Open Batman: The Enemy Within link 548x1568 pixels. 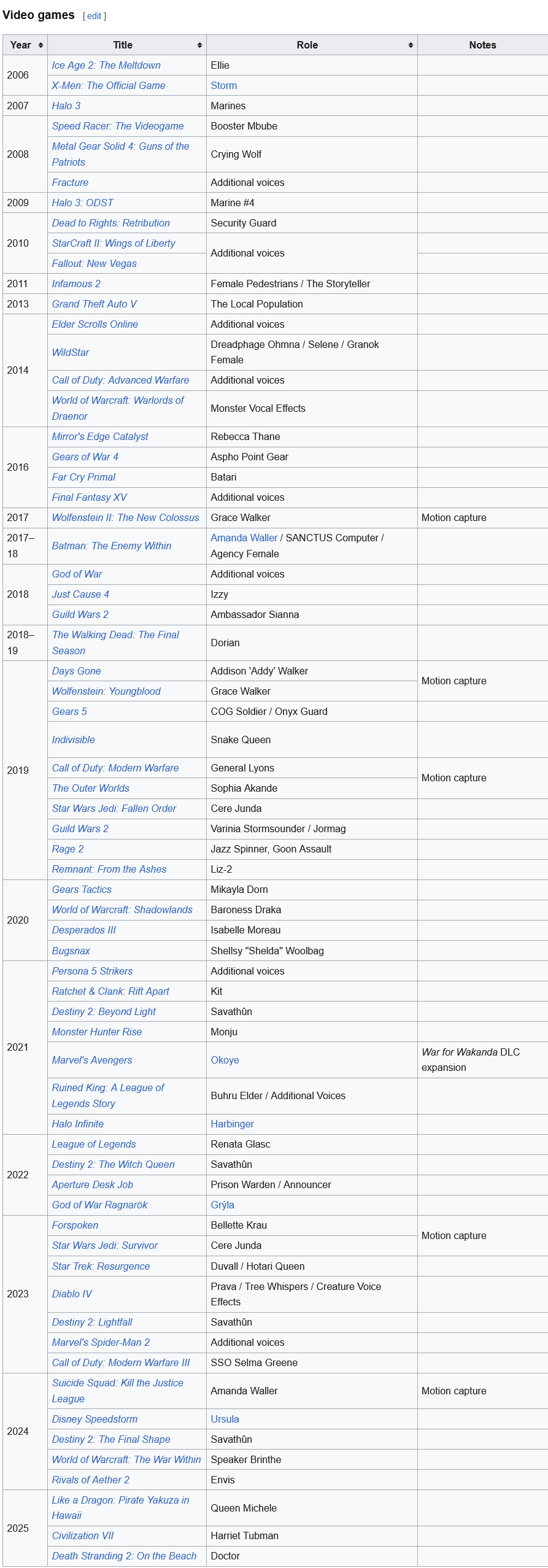click(112, 546)
